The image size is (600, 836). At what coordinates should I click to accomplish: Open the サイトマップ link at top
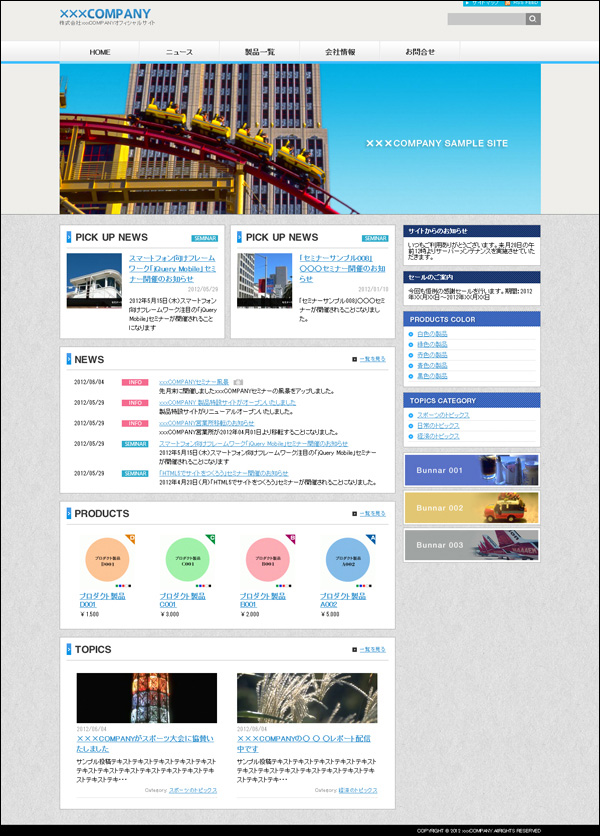482,3
